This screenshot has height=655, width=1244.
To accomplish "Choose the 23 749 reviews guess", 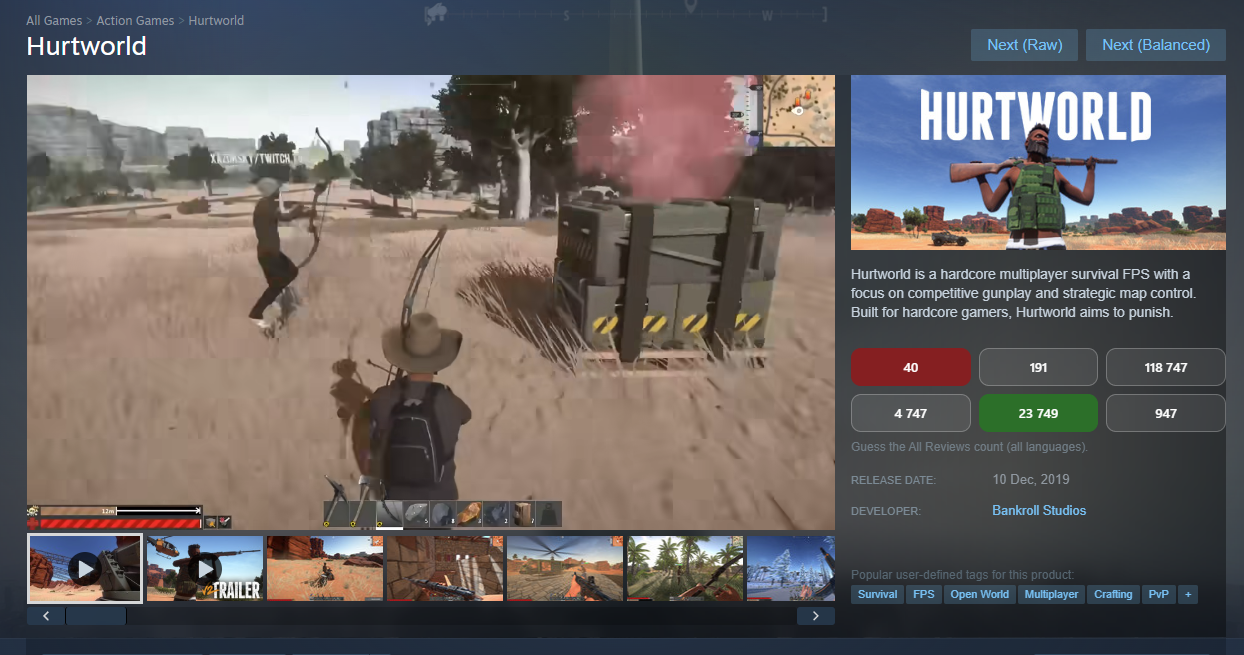I will point(1038,413).
